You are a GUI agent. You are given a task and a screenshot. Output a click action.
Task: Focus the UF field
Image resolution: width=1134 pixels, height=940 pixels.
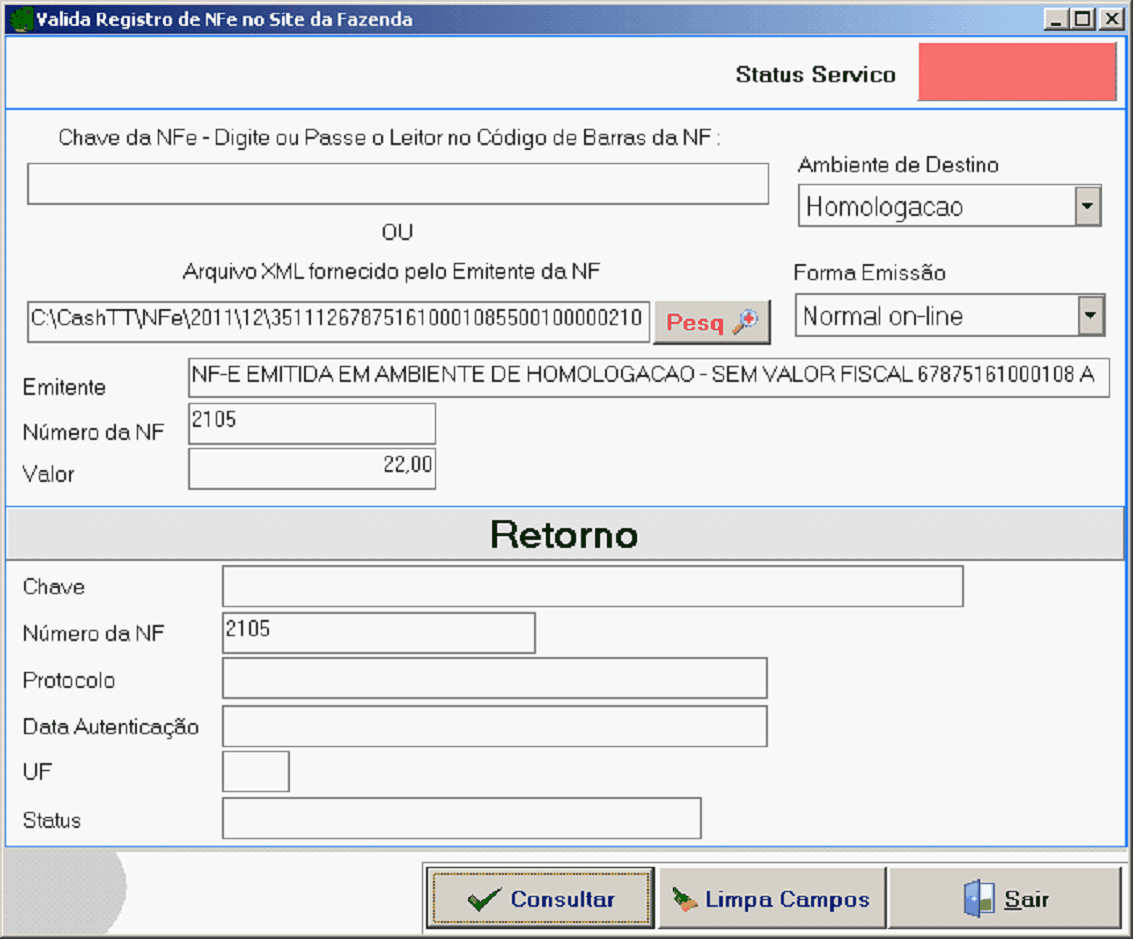click(255, 771)
